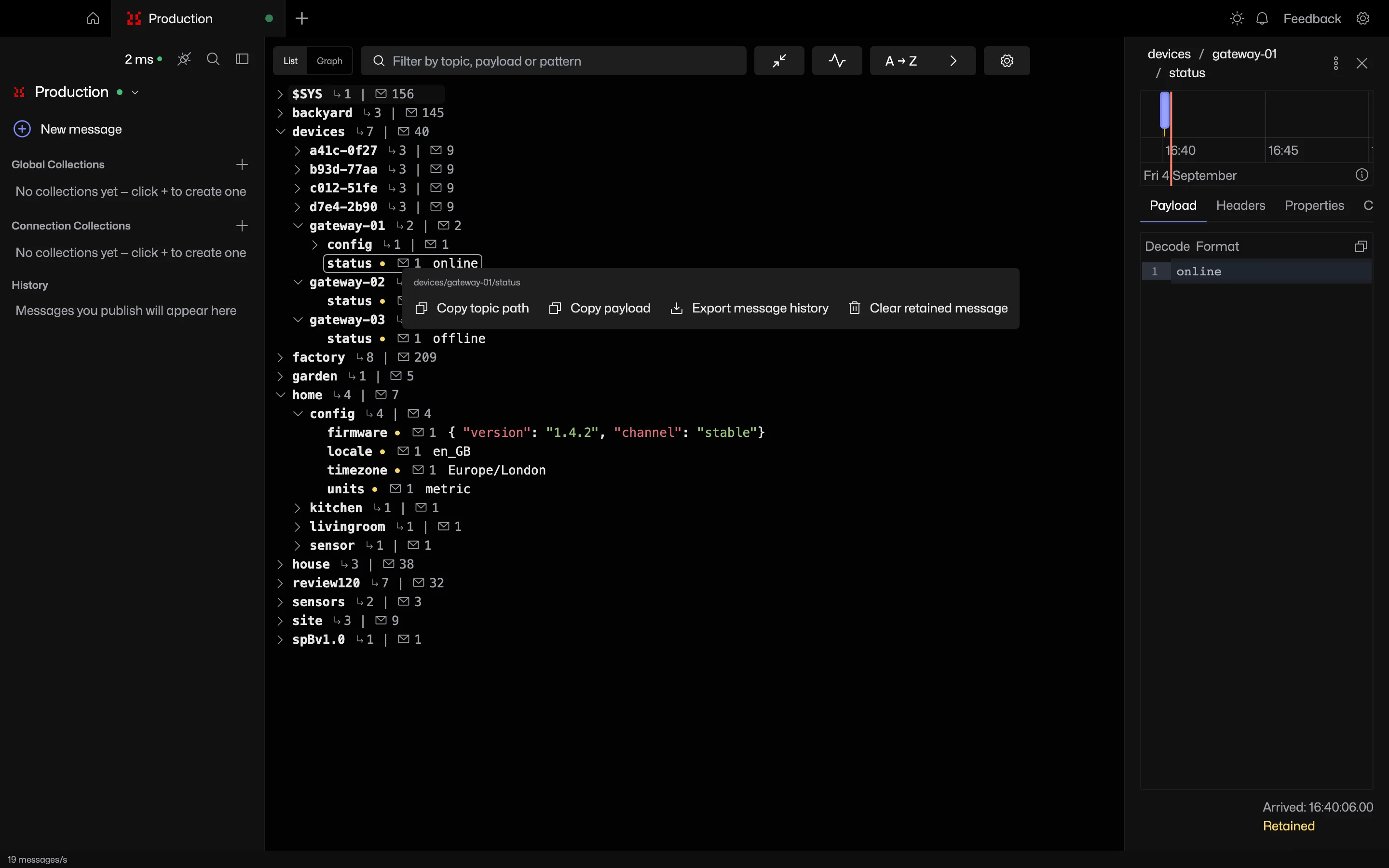
Task: Close the message details panel
Action: coord(1362,63)
